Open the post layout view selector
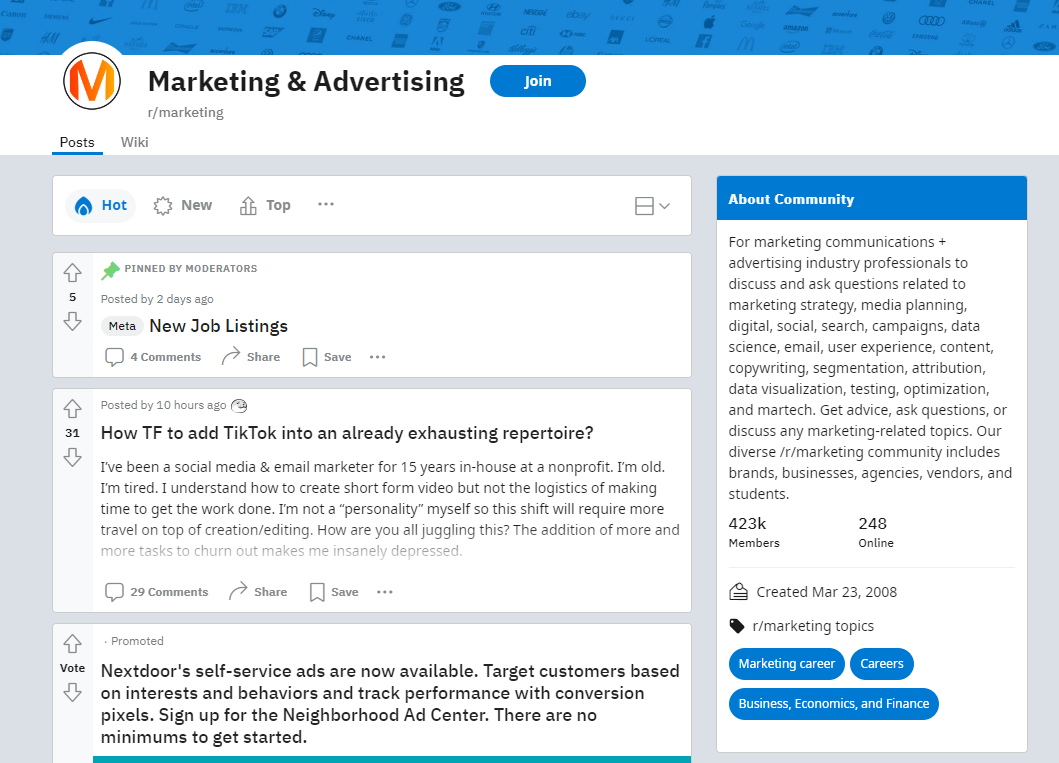Image resolution: width=1059 pixels, height=763 pixels. (x=649, y=204)
